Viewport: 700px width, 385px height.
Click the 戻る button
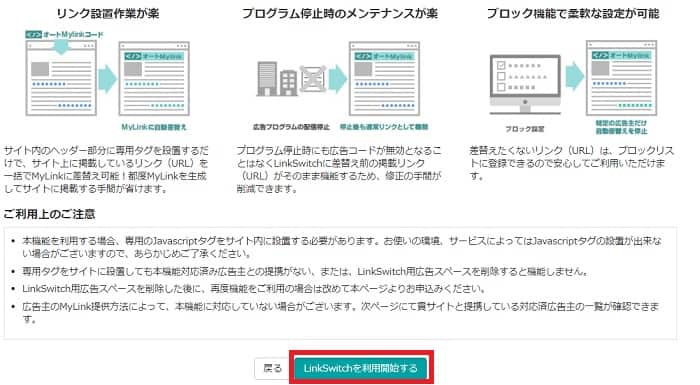[x=272, y=368]
